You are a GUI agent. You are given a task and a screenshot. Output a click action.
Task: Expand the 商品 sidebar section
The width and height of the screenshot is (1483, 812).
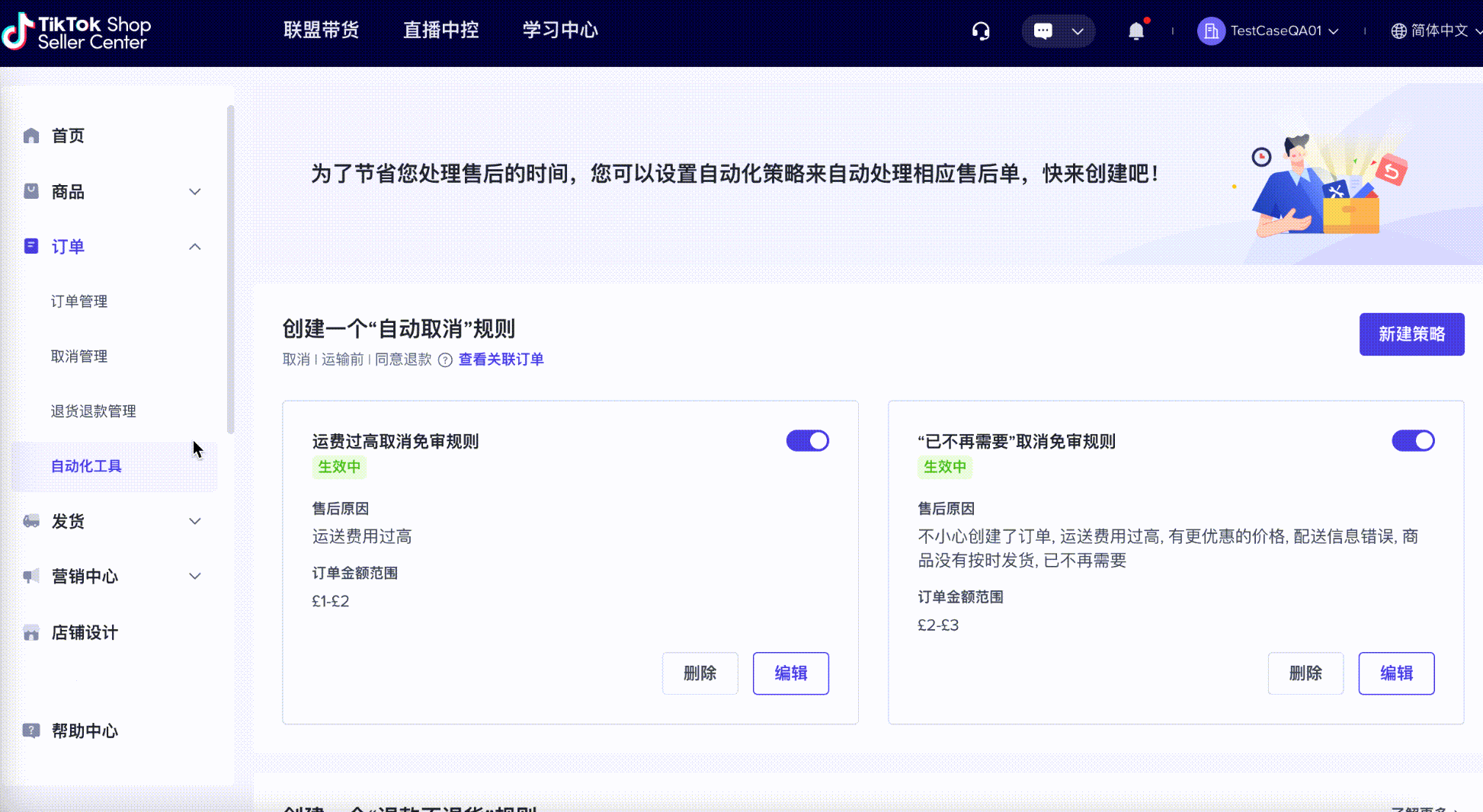tap(195, 192)
